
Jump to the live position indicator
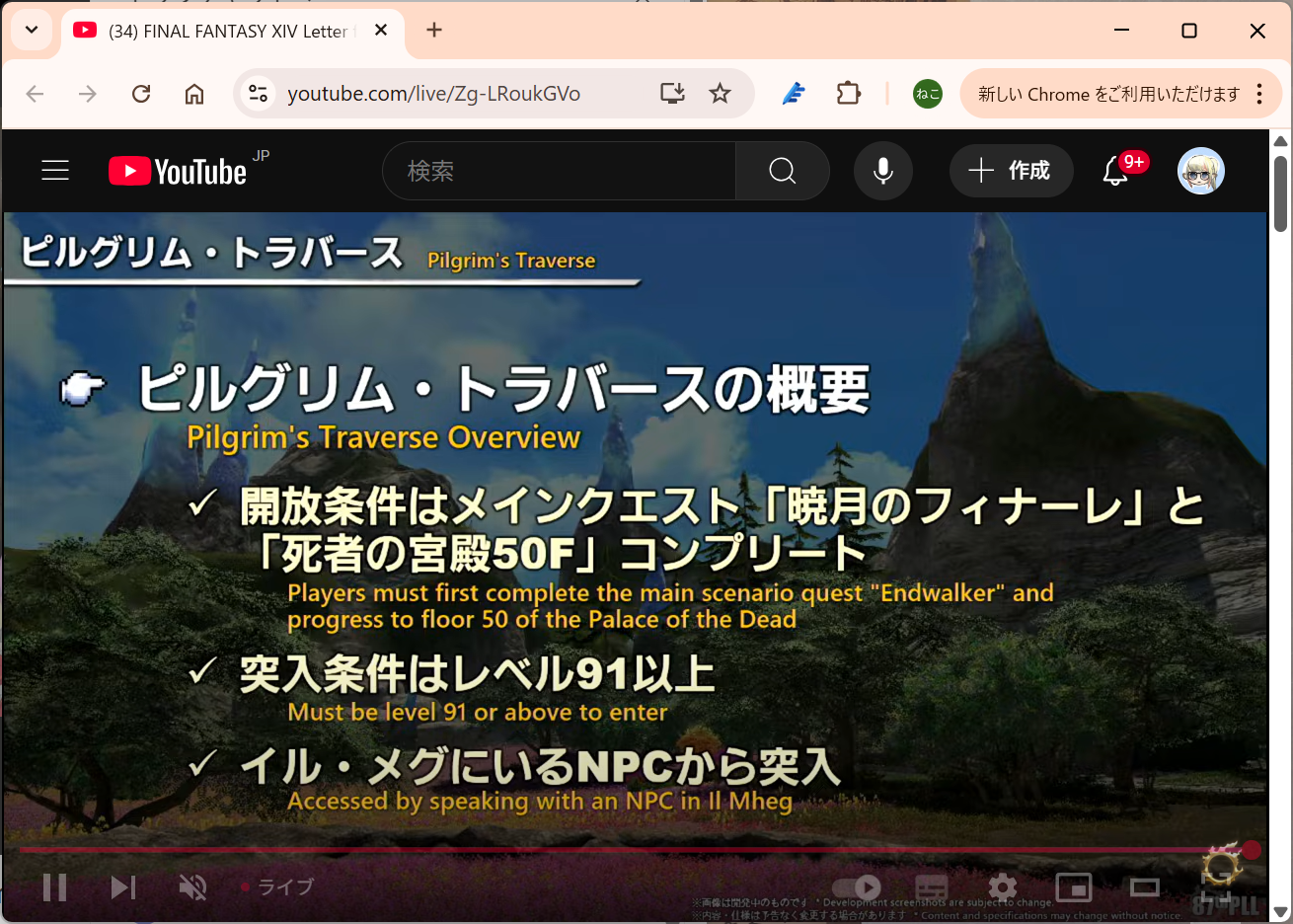tap(277, 887)
